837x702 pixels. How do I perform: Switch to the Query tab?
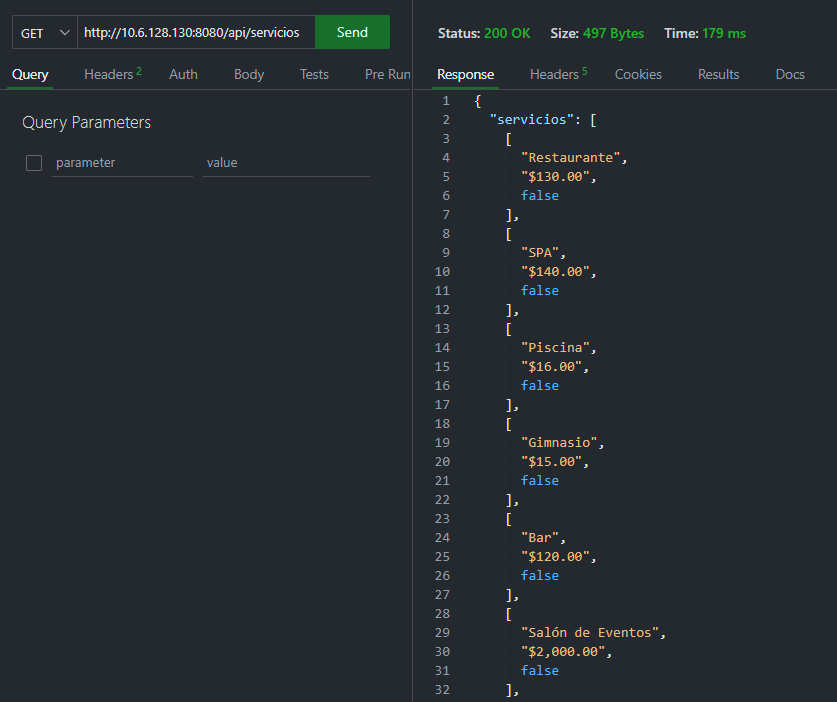click(30, 74)
